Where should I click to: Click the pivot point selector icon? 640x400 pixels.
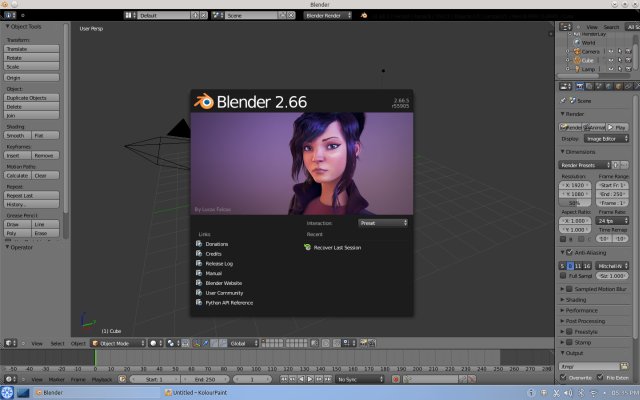173,343
